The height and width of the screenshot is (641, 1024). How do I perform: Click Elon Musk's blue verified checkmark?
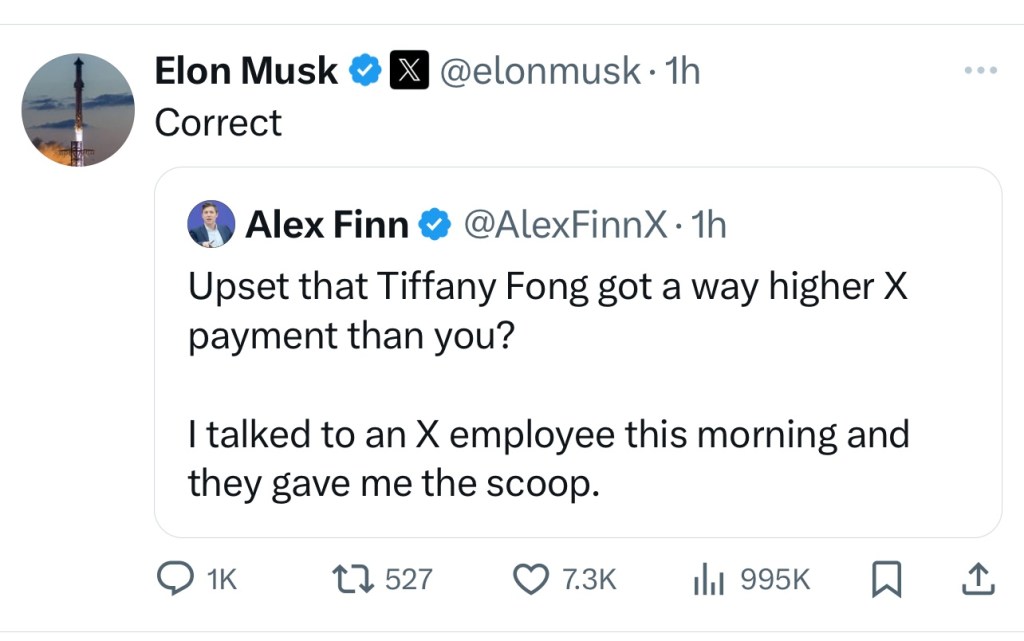point(364,71)
